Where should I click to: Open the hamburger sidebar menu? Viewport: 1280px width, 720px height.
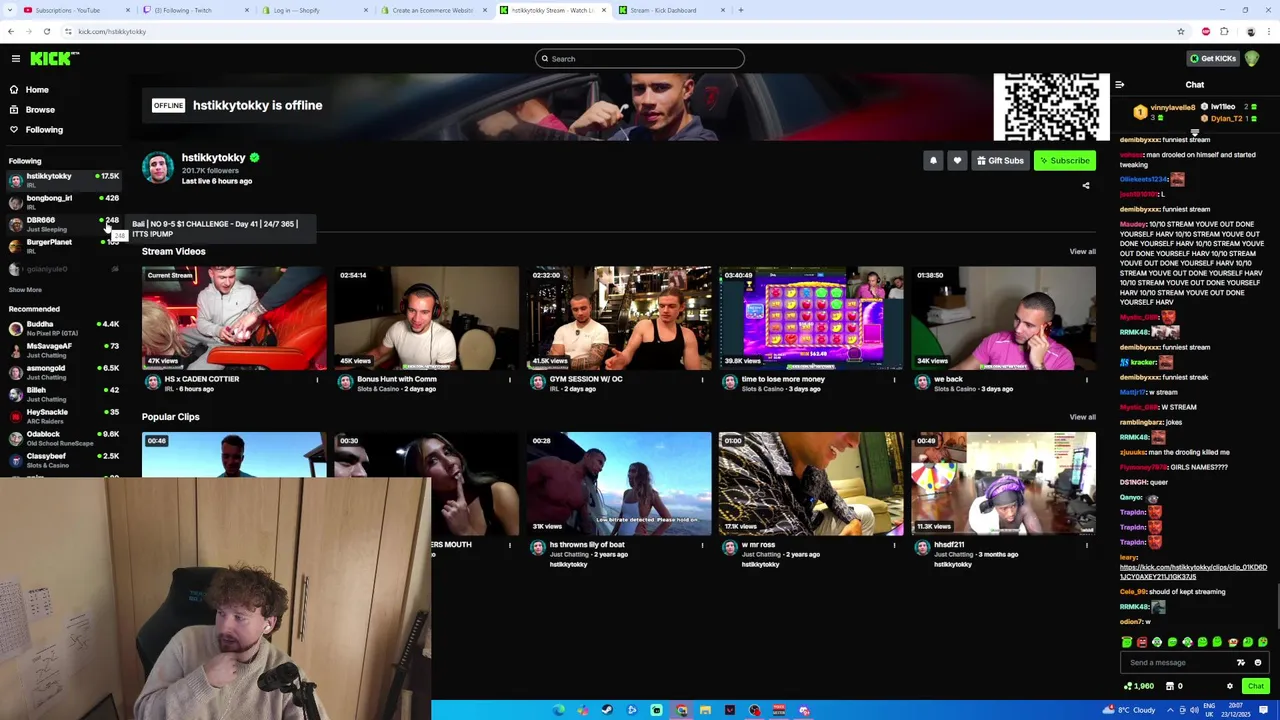15,59
